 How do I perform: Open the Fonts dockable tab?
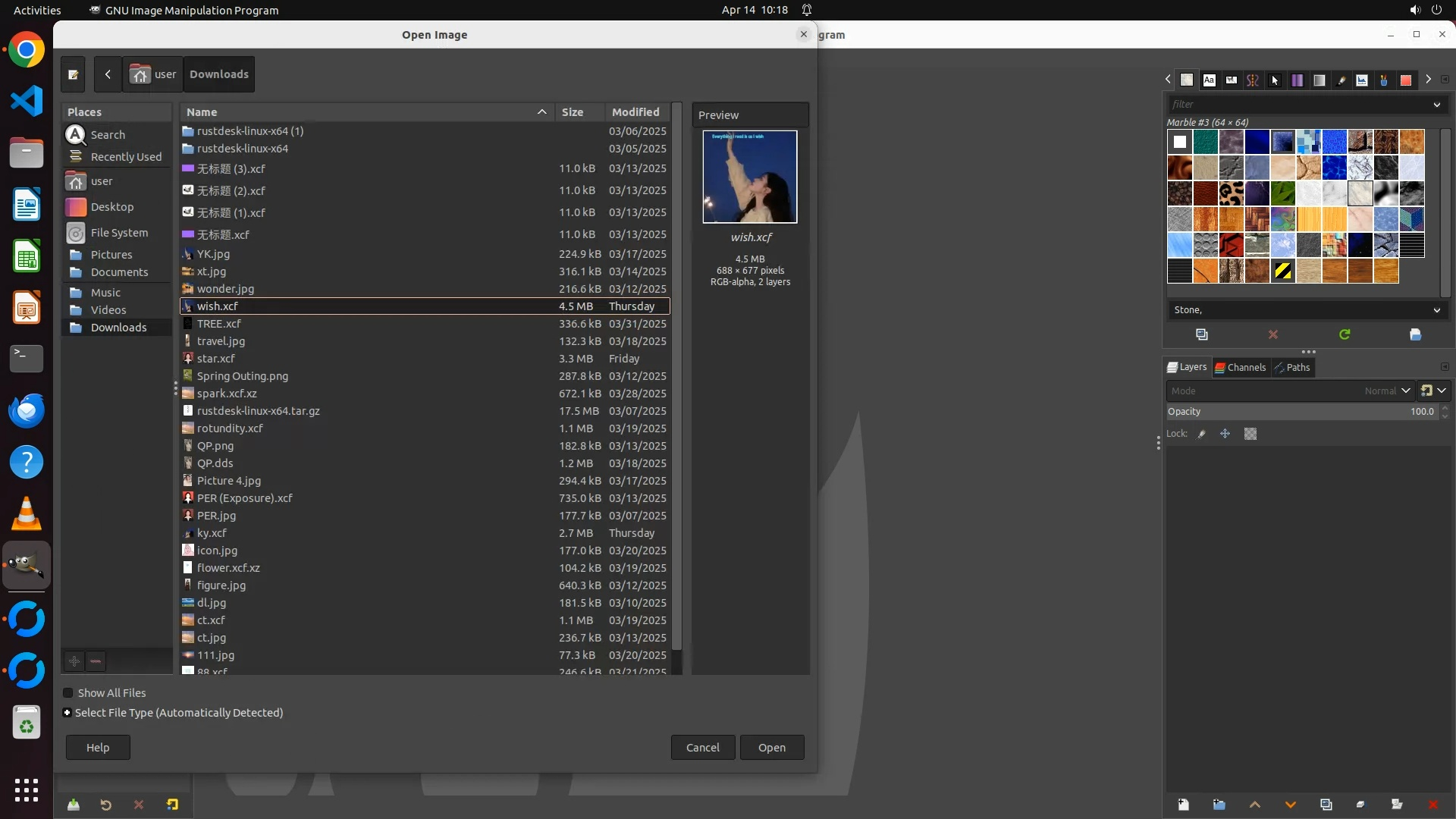1210,80
